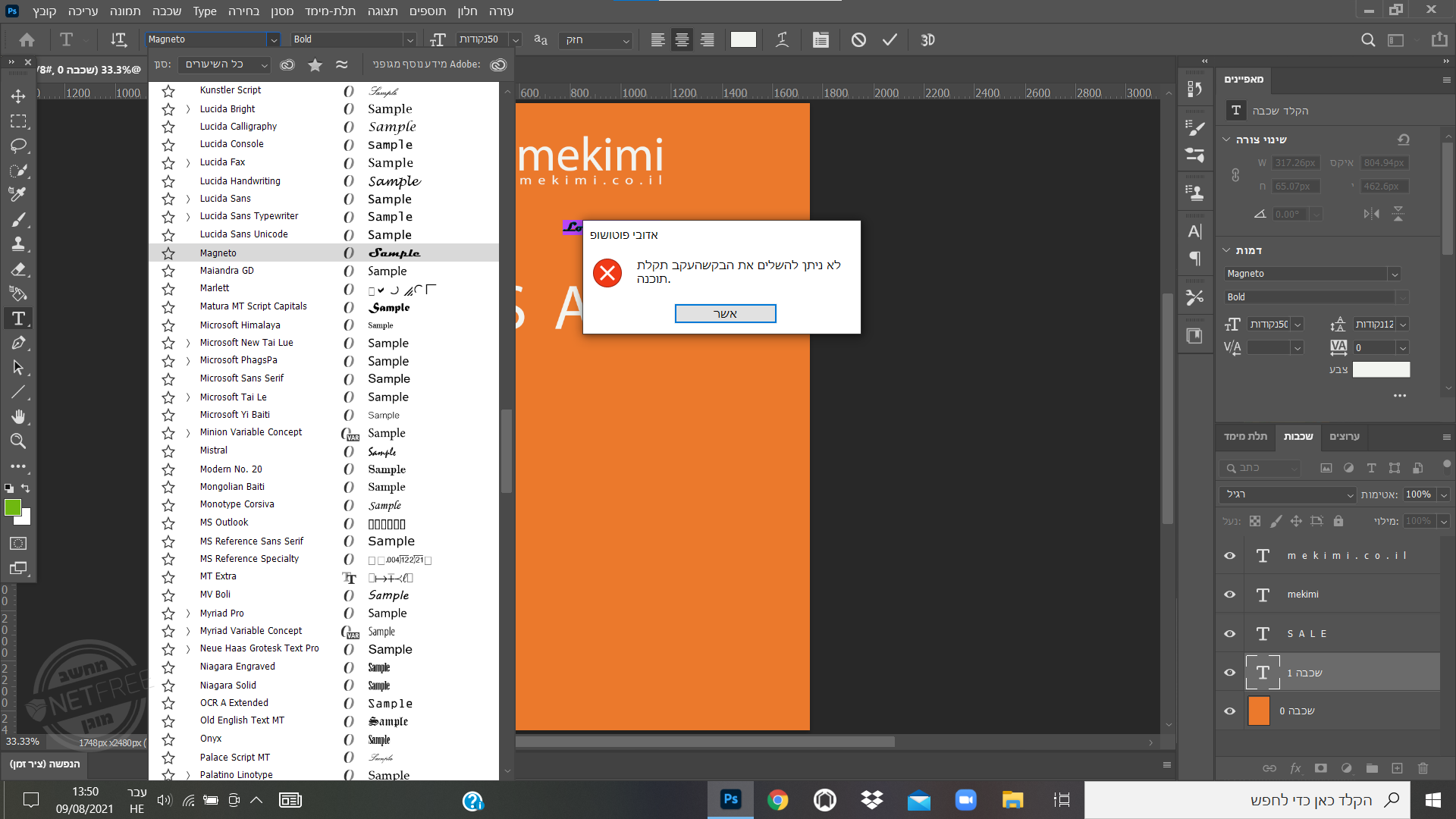Open the warp text option
This screenshot has width=1456, height=819.
coord(782,39)
